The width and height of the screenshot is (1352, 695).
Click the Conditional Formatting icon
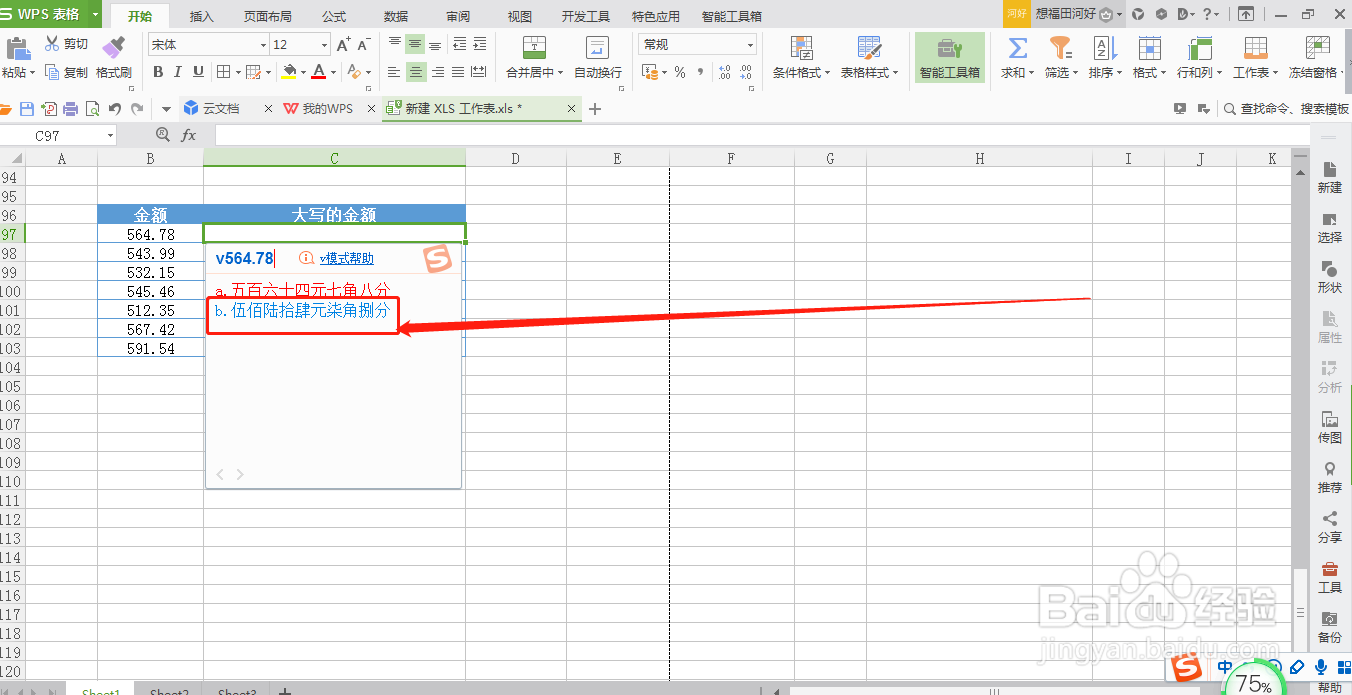pos(801,48)
